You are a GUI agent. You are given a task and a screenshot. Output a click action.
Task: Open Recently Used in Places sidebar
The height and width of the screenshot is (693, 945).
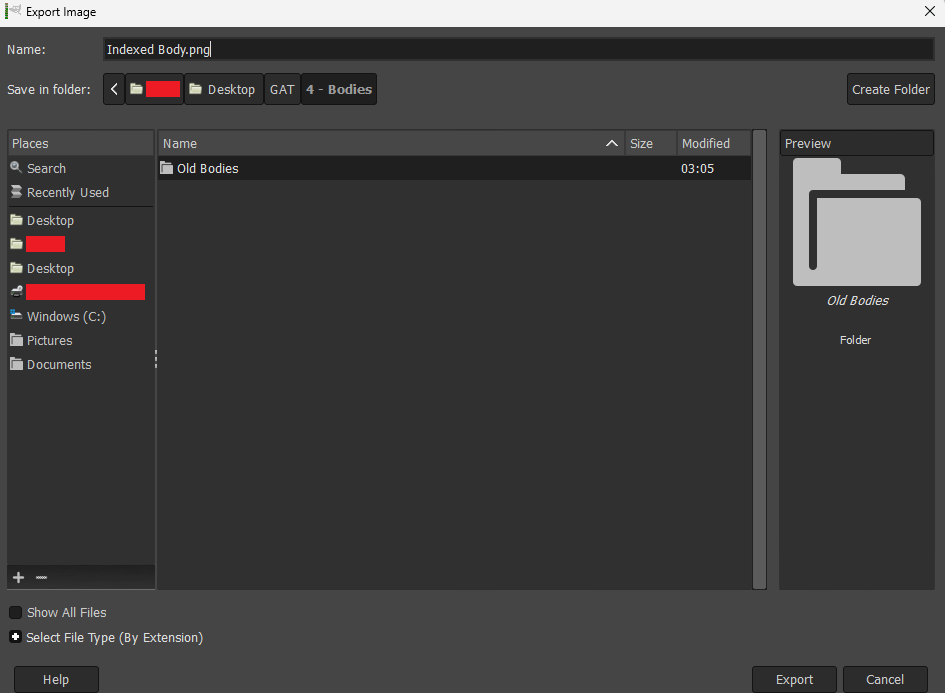(x=67, y=192)
